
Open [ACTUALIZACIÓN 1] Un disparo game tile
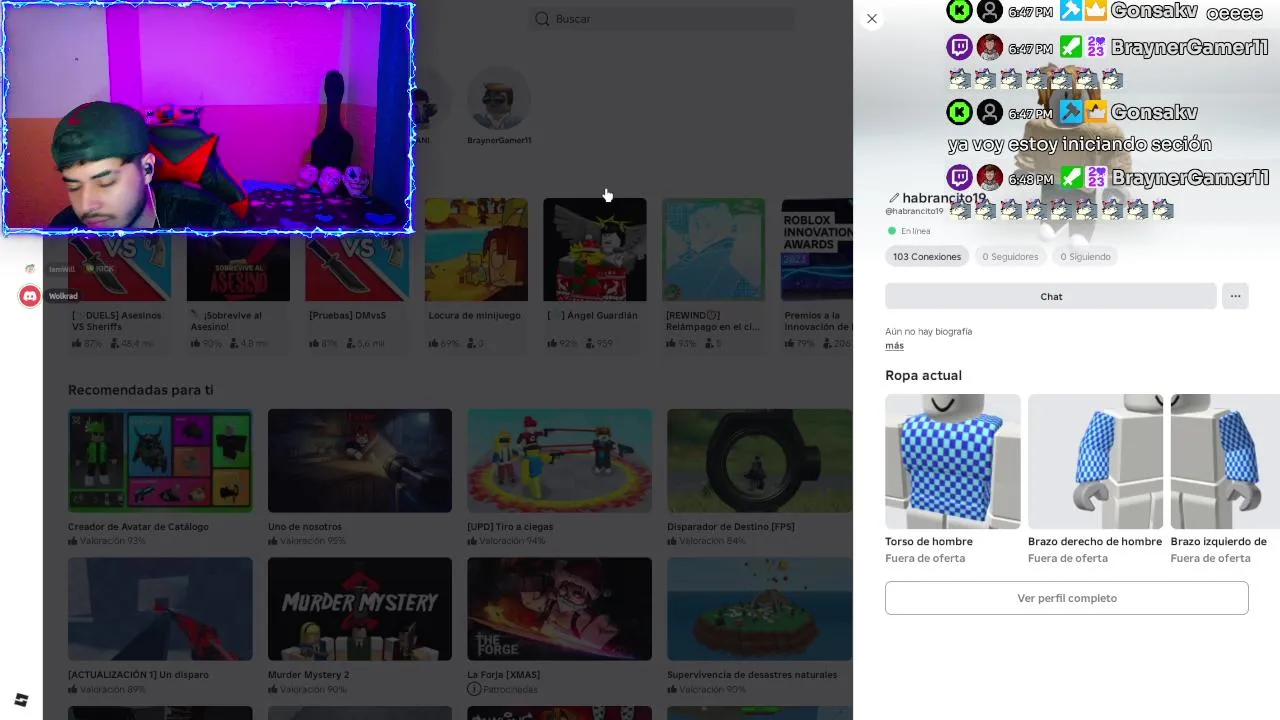point(160,609)
